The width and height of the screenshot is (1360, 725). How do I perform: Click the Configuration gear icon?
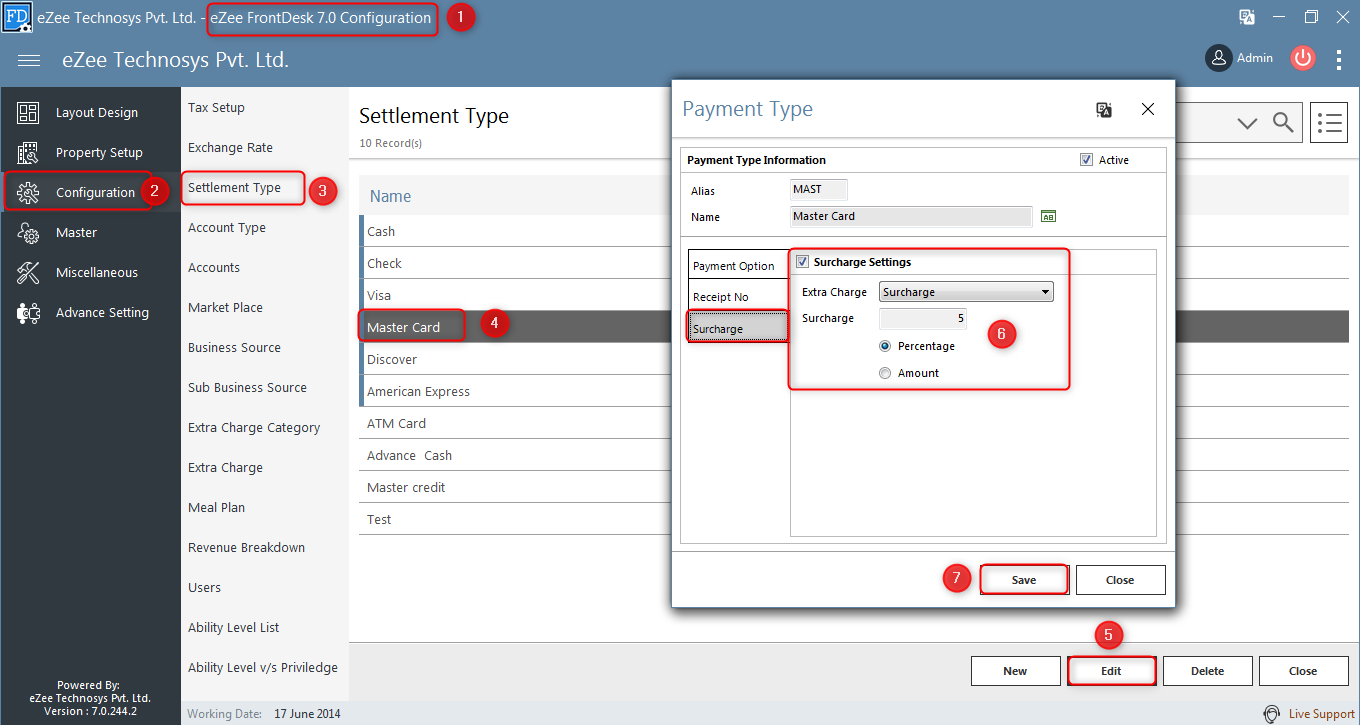pyautogui.click(x=28, y=193)
